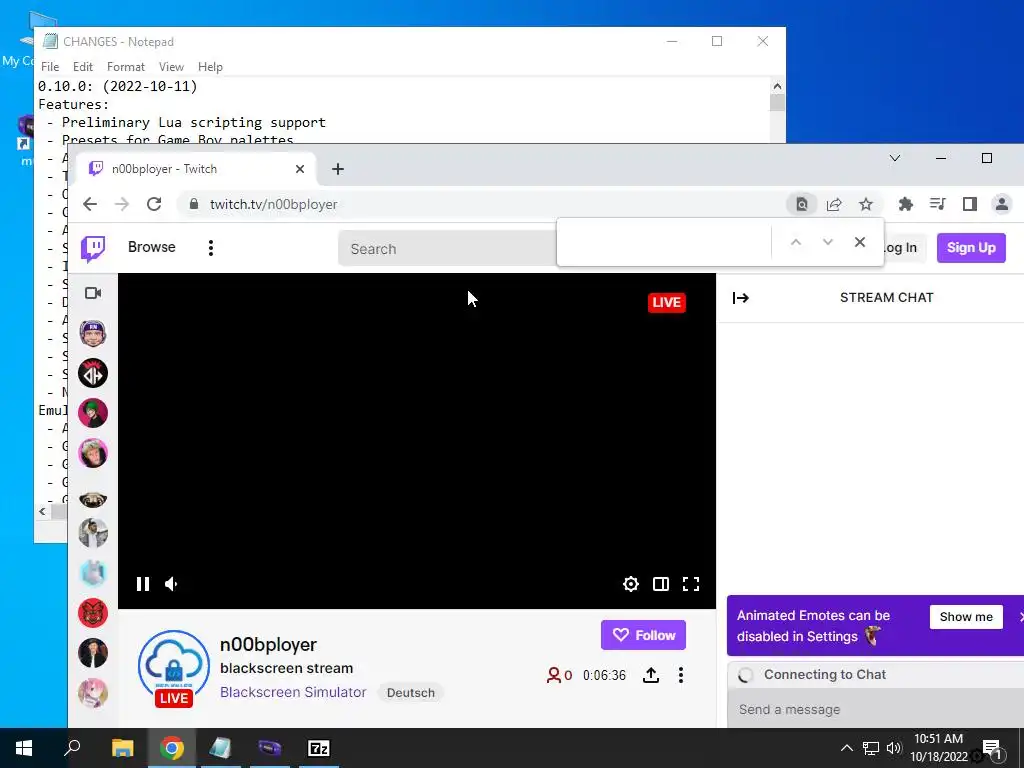This screenshot has width=1024, height=768.
Task: Click the find-in-page magnifier icon in the address bar
Action: click(801, 204)
